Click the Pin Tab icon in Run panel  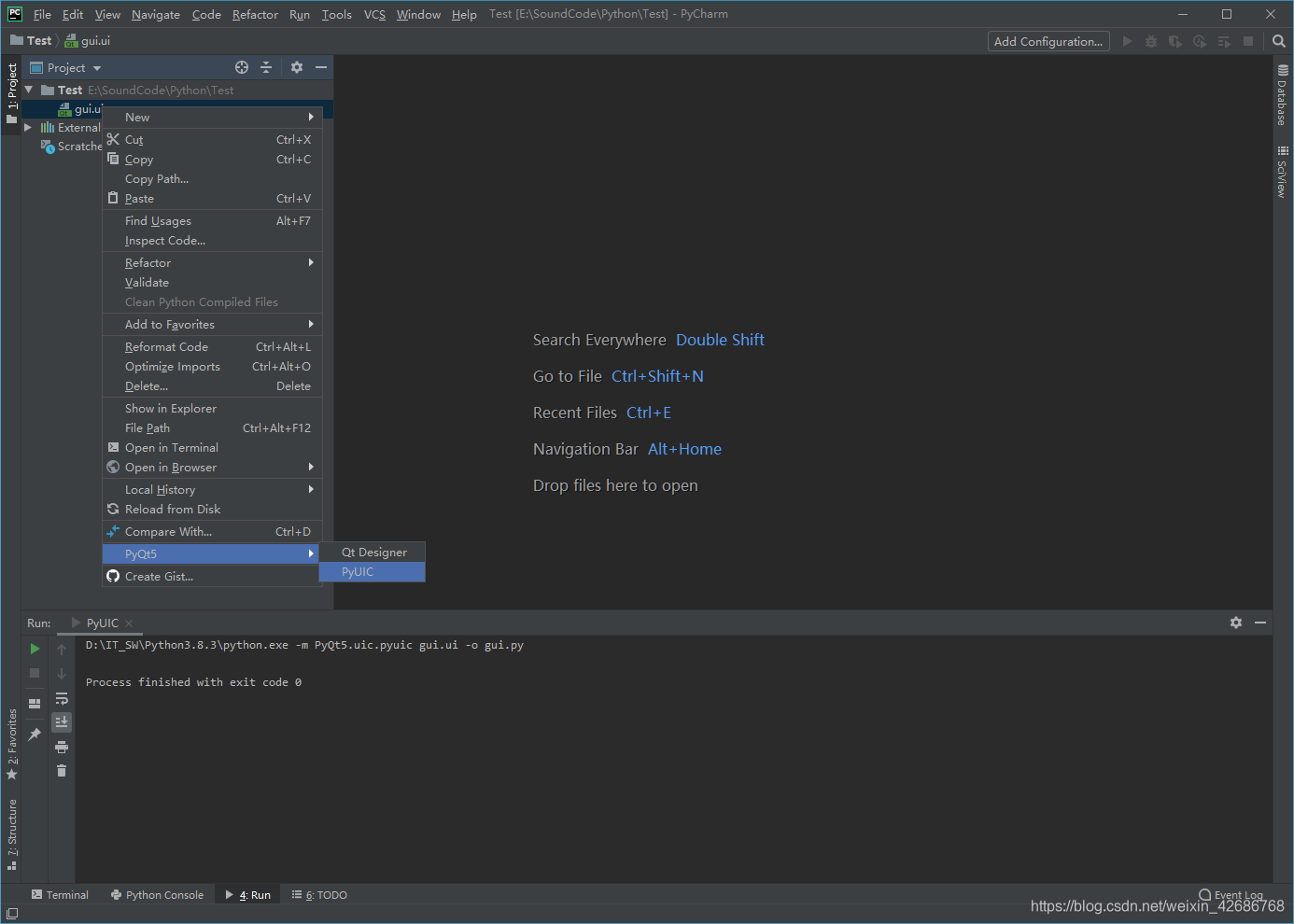pos(35,735)
